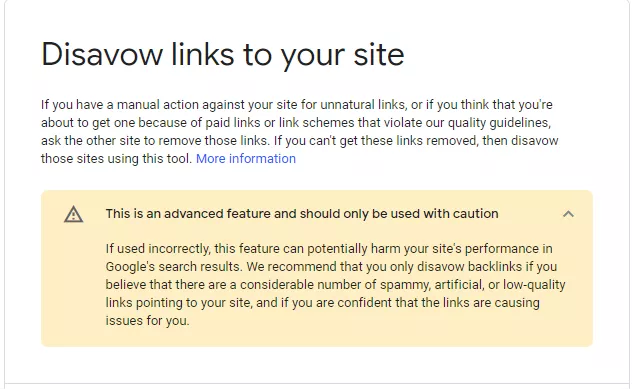The image size is (637, 390).
Task: Open the More information link
Action: coord(246,158)
